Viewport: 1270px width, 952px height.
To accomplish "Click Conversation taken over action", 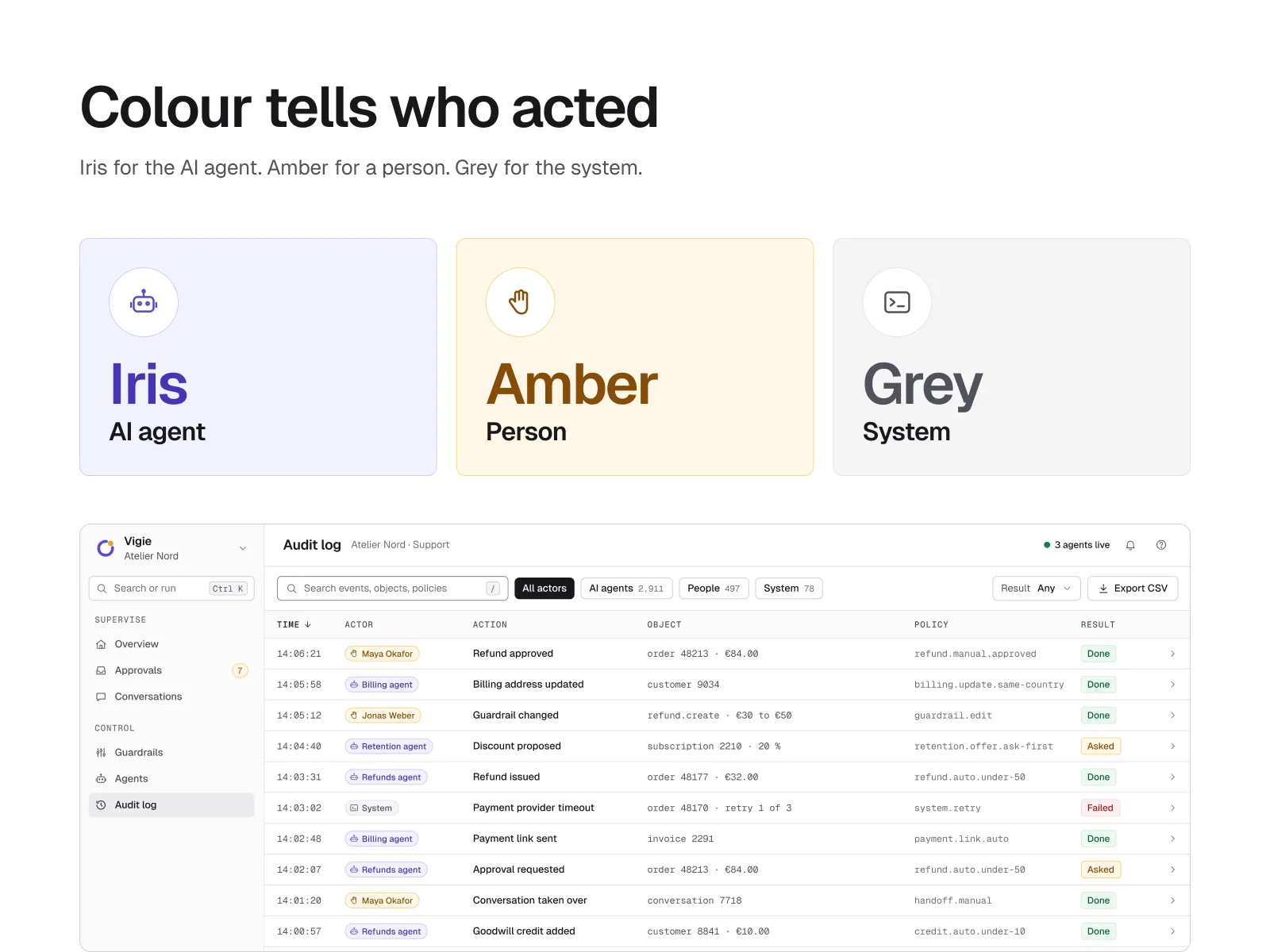I will (530, 900).
